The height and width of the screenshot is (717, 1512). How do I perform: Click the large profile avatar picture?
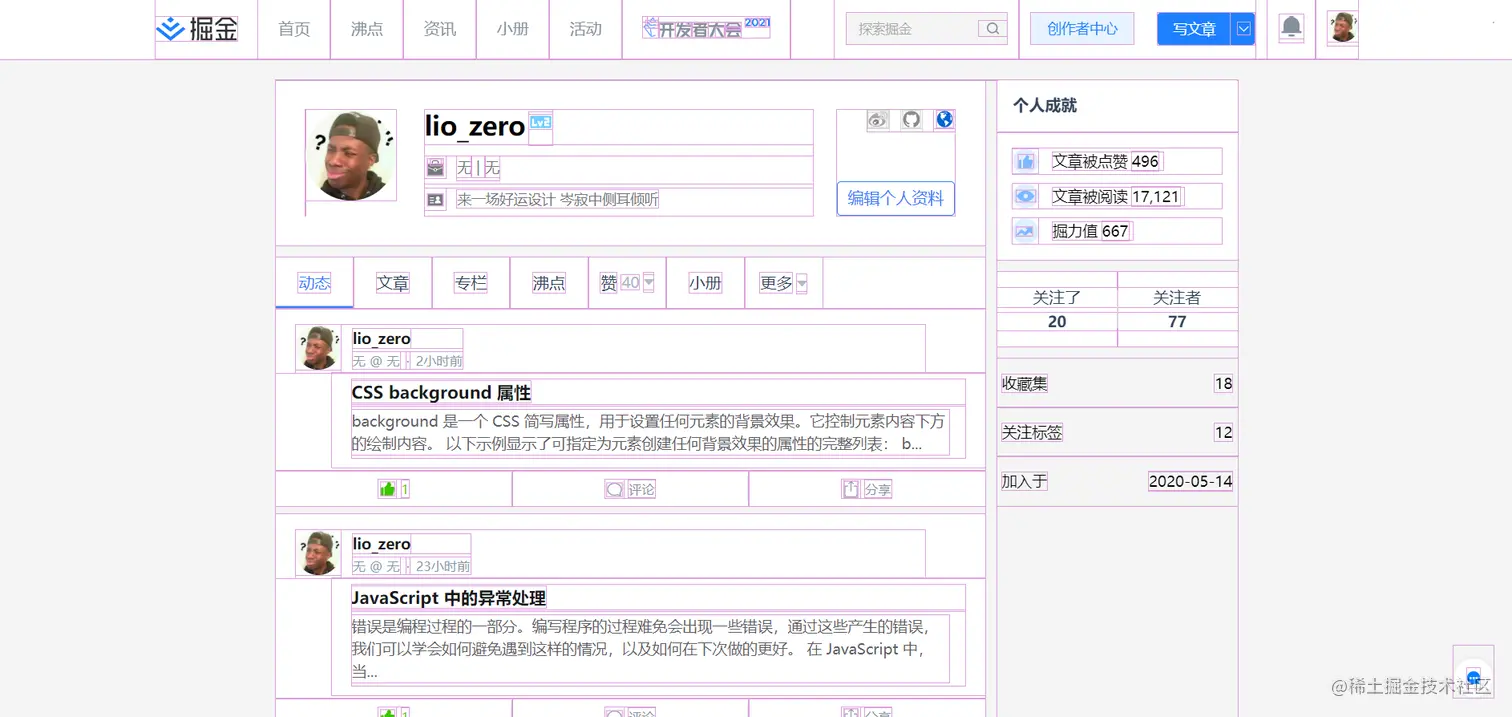[x=351, y=156]
